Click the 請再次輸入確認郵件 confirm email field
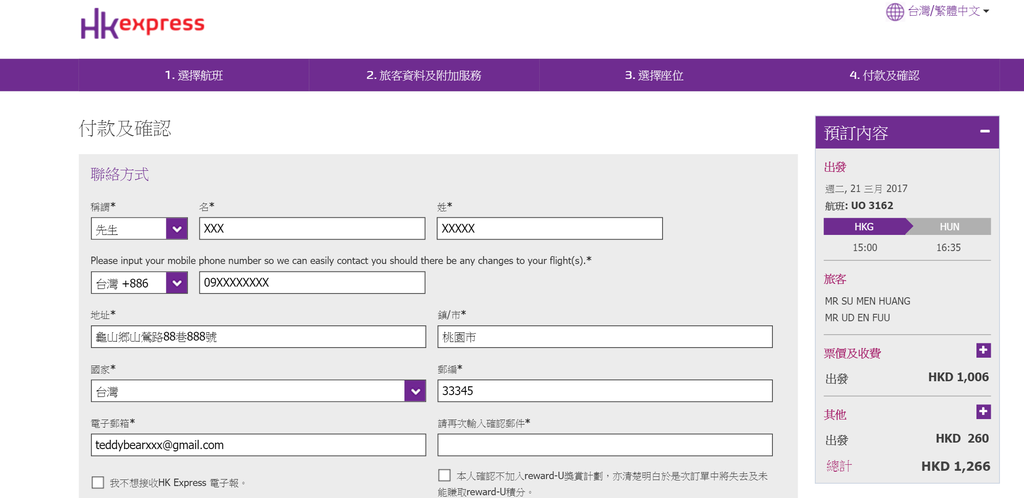This screenshot has height=498, width=1024. coord(605,444)
